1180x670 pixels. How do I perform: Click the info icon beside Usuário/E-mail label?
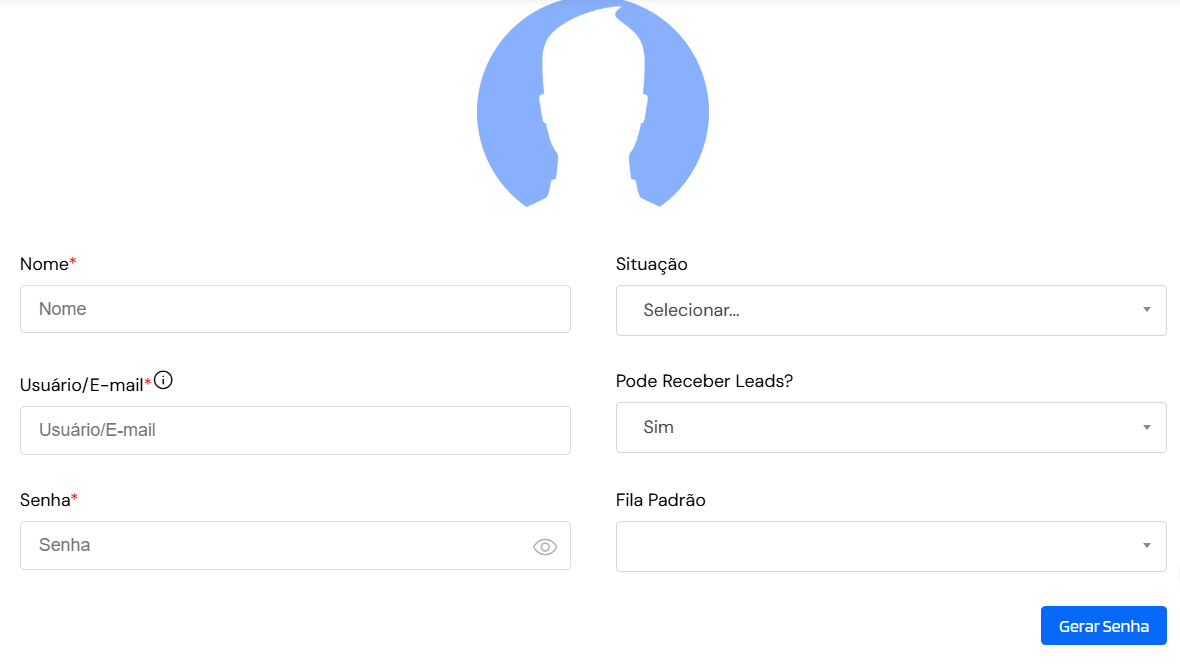coord(163,380)
